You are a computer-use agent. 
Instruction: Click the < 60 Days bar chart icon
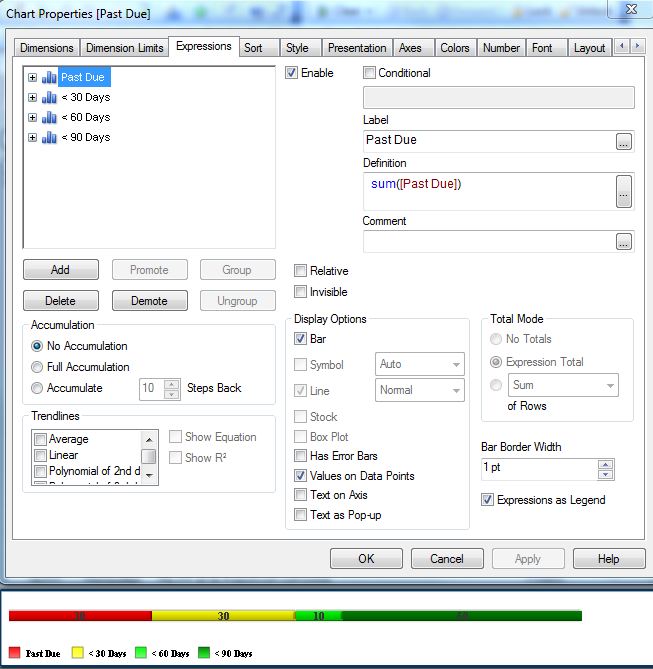[x=49, y=117]
